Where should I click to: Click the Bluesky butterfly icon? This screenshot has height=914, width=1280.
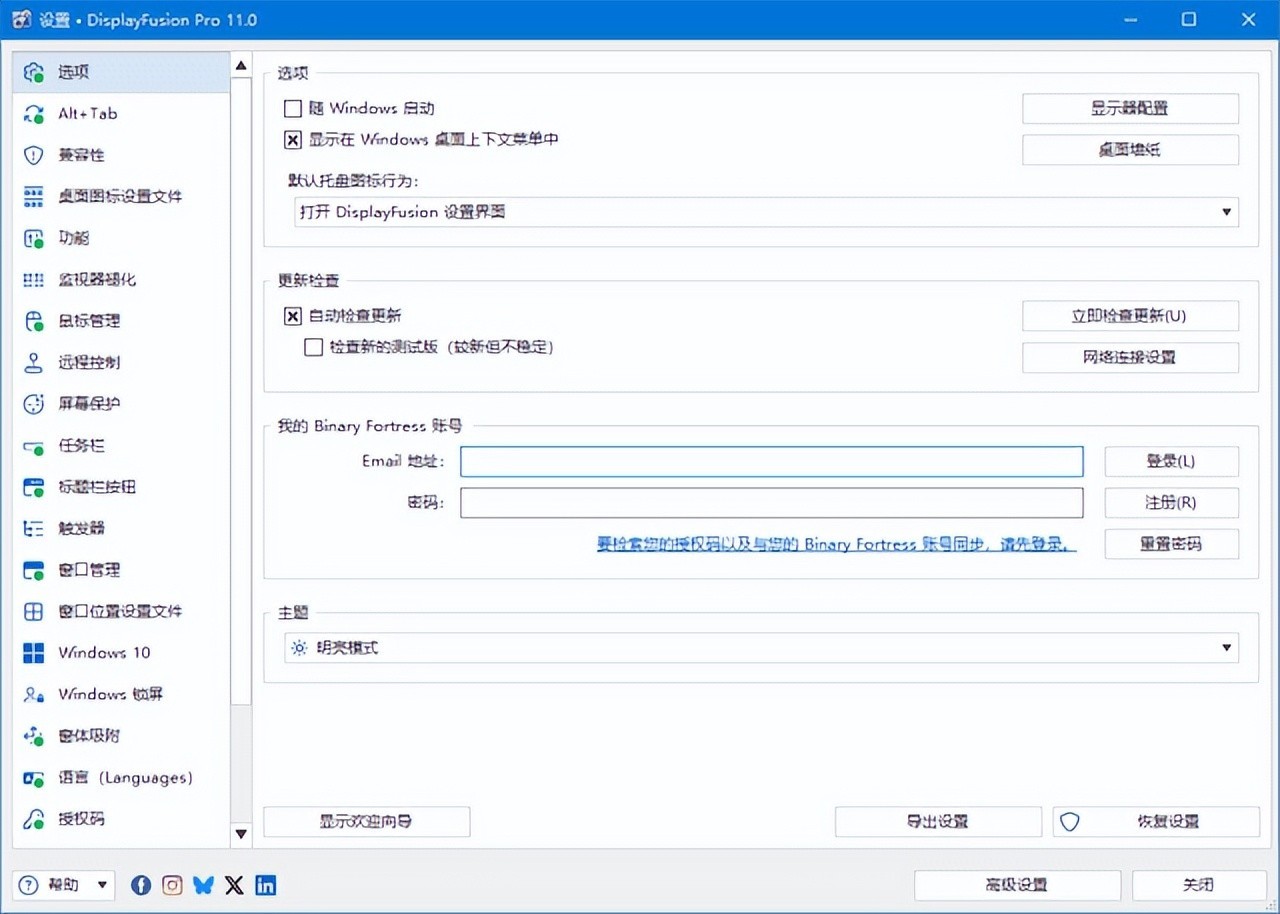[x=204, y=885]
